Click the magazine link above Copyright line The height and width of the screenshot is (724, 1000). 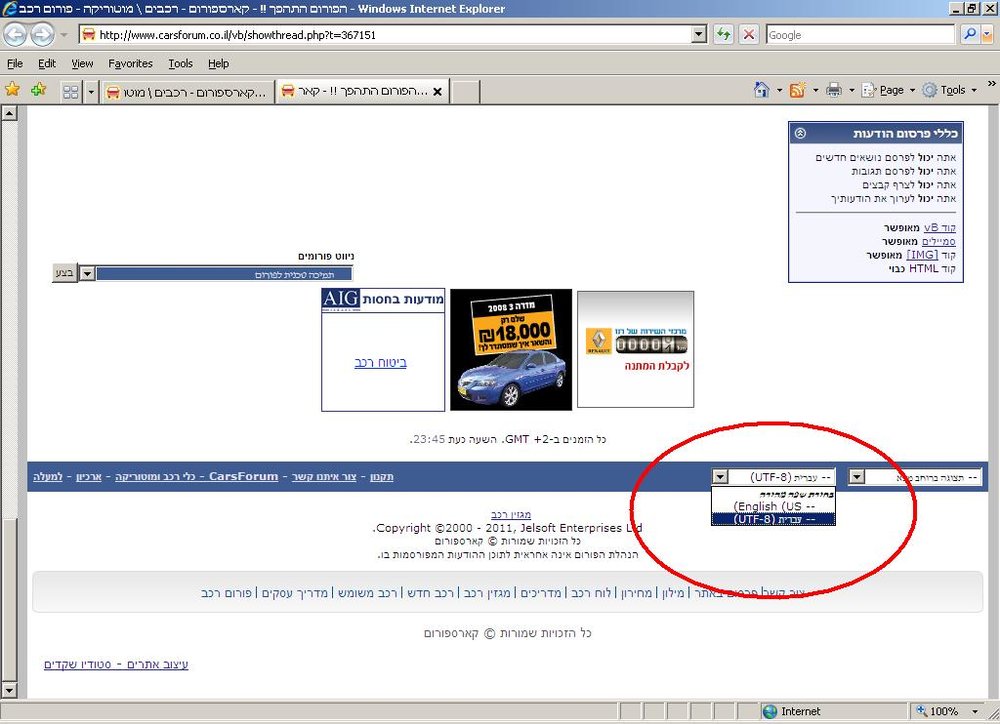pos(511,514)
